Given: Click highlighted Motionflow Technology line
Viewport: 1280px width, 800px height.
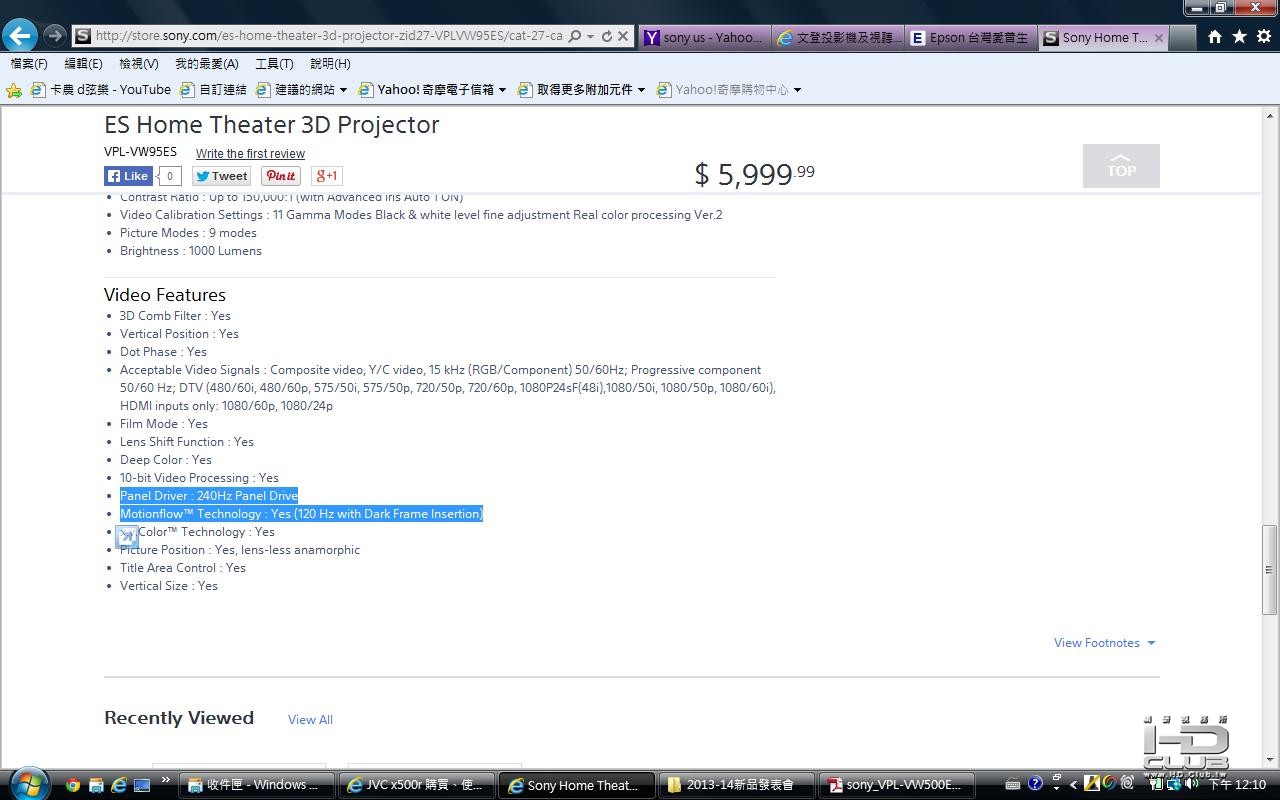Looking at the screenshot, I should [301, 514].
